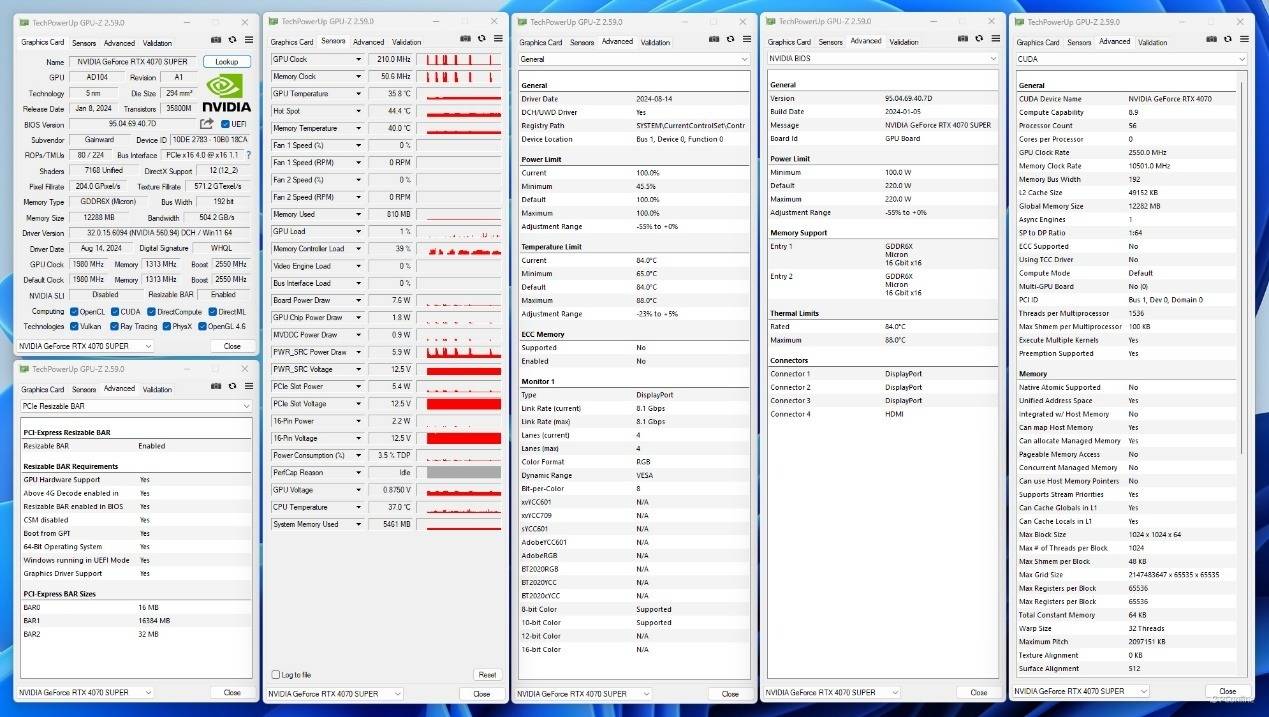Click the PerfCap Reason gray bar
This screenshot has height=717, width=1269.
(464, 472)
